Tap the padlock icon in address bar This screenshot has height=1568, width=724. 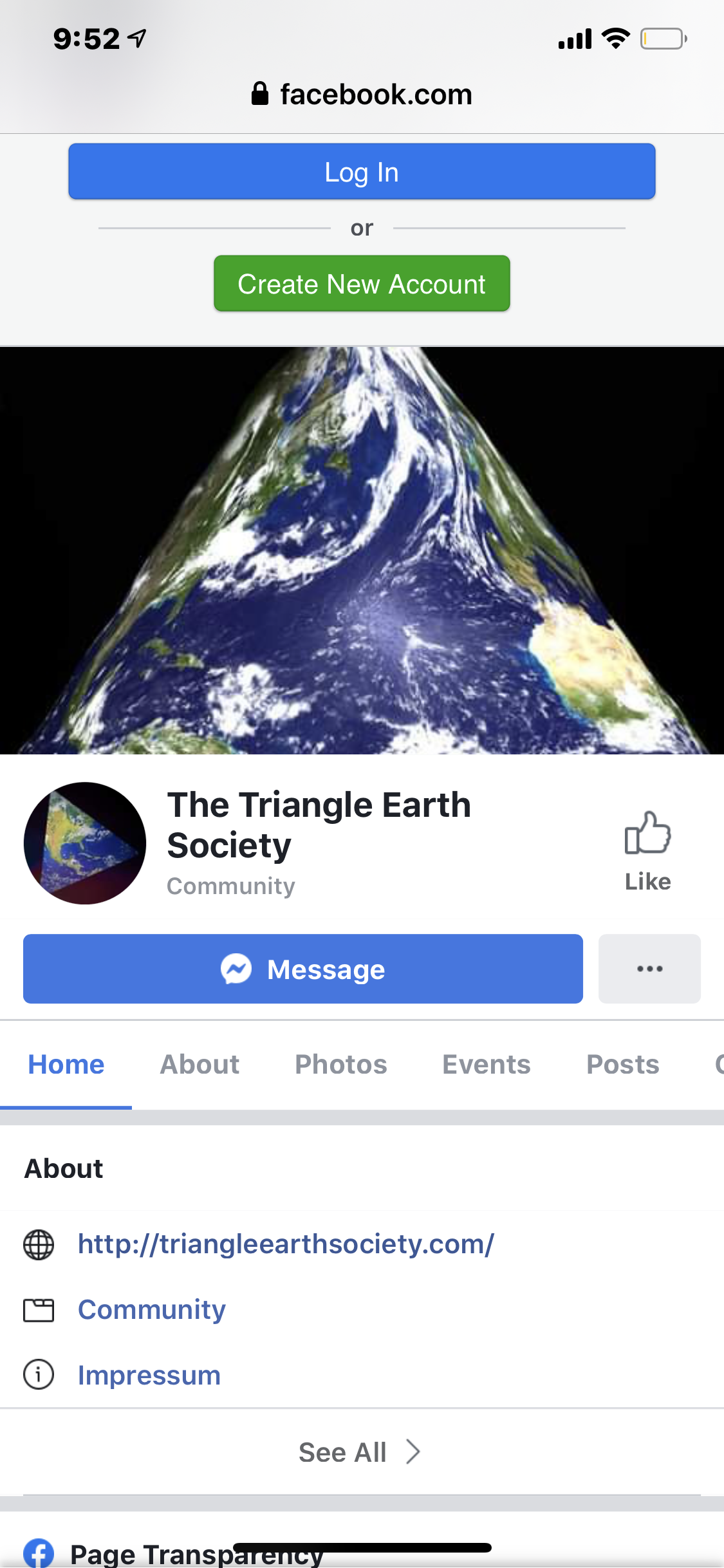(260, 93)
